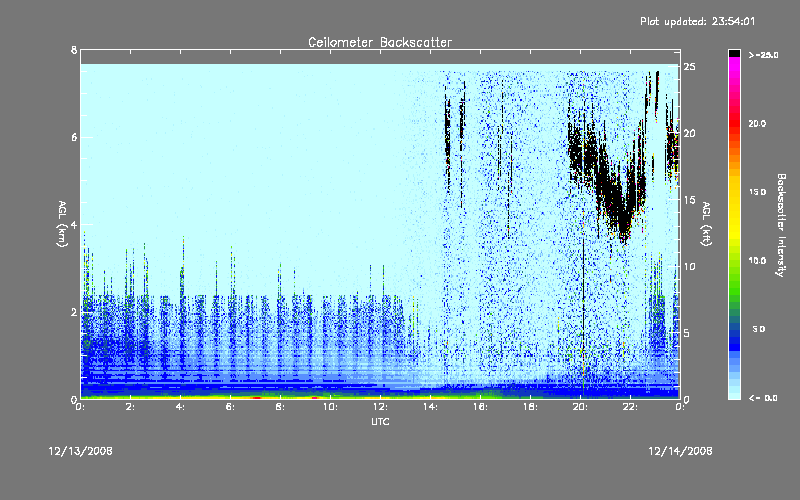
Task: Select the "8:" UTC hour label
Action: tap(281, 407)
